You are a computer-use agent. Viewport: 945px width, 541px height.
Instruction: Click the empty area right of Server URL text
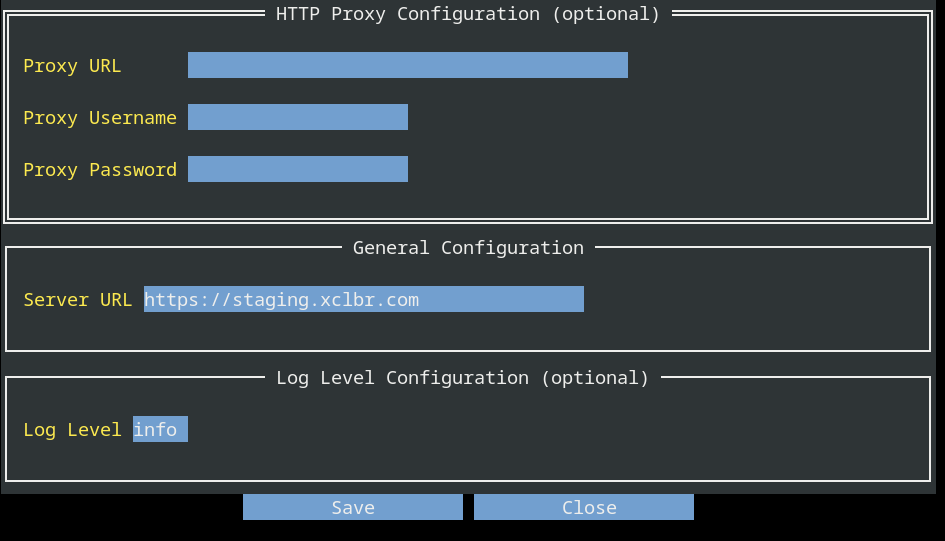click(500, 299)
